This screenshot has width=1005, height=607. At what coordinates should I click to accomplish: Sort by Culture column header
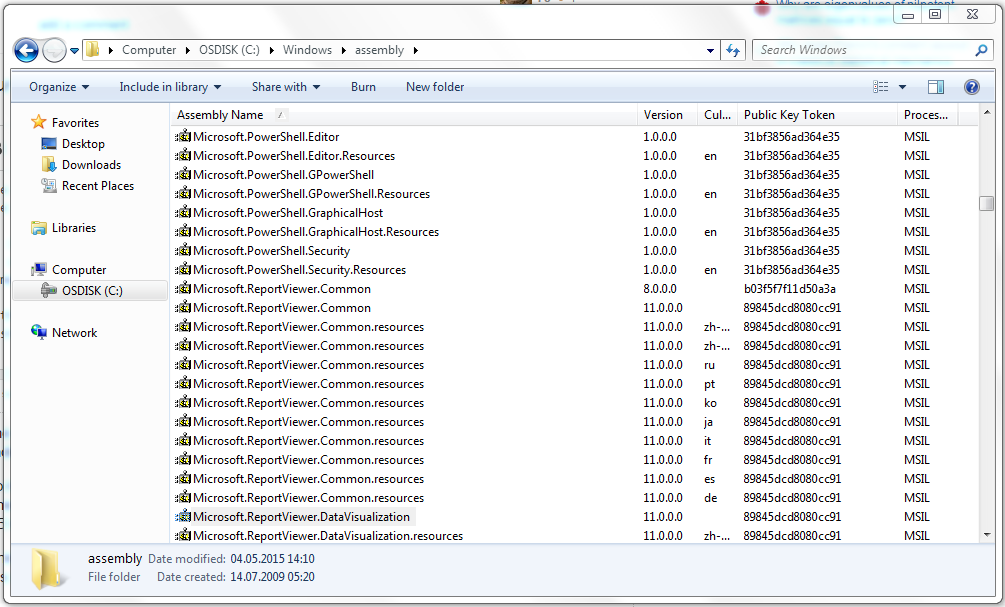[717, 115]
